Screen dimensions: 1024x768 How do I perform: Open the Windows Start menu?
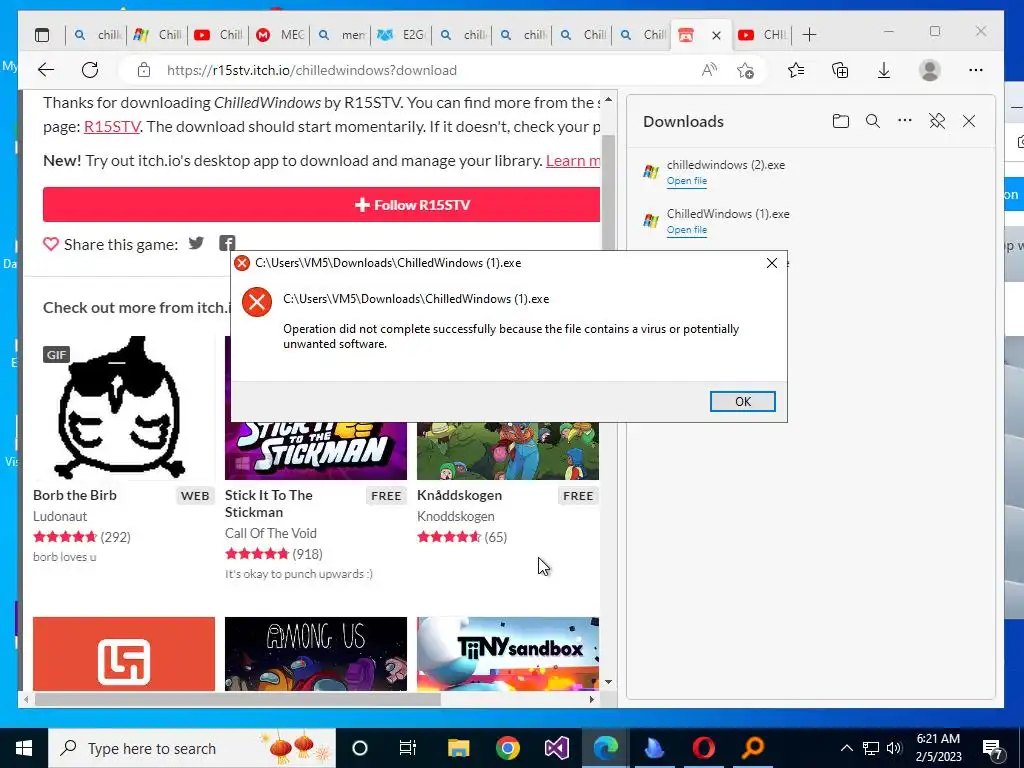click(24, 748)
